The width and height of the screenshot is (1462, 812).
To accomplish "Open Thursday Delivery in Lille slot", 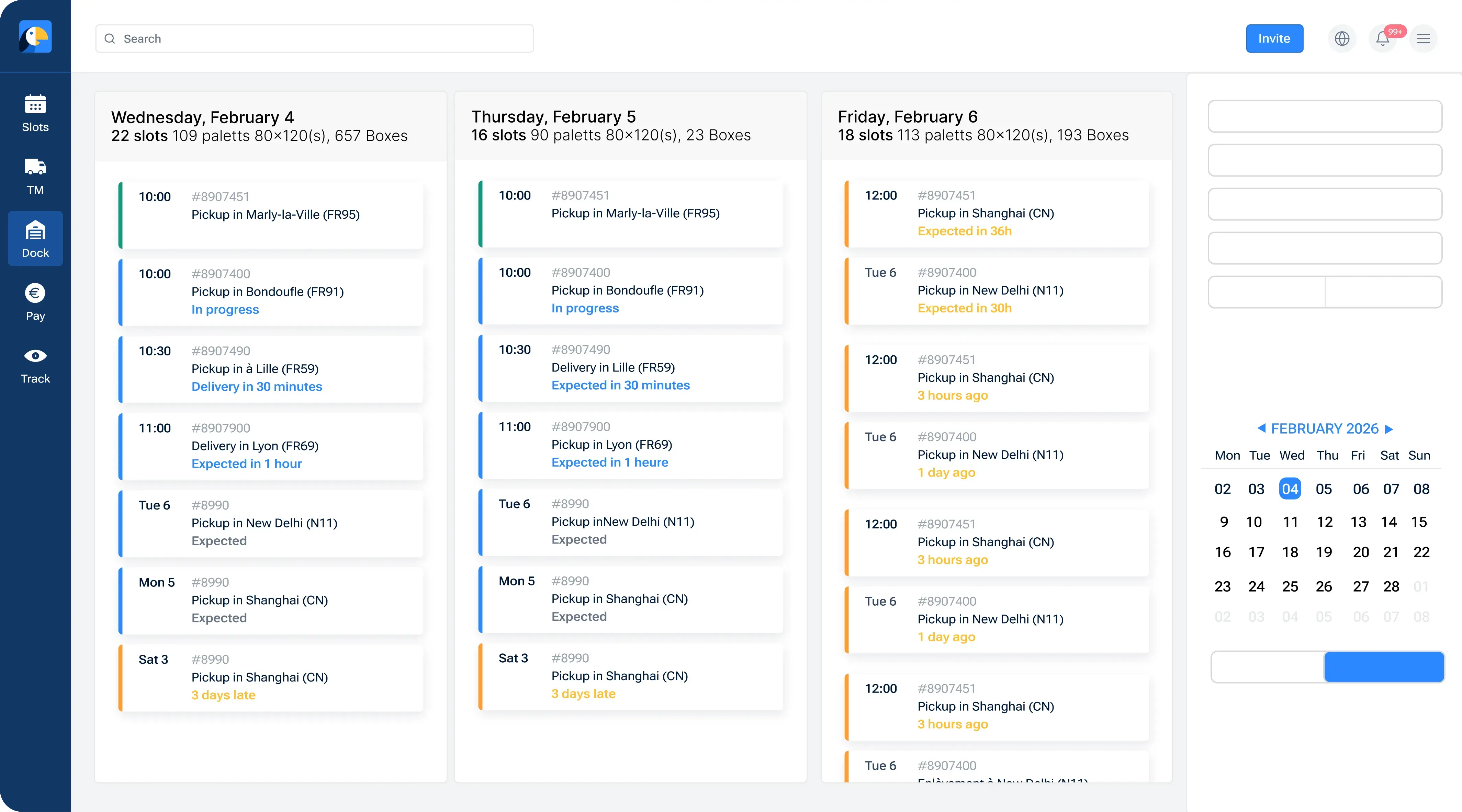I will (631, 368).
